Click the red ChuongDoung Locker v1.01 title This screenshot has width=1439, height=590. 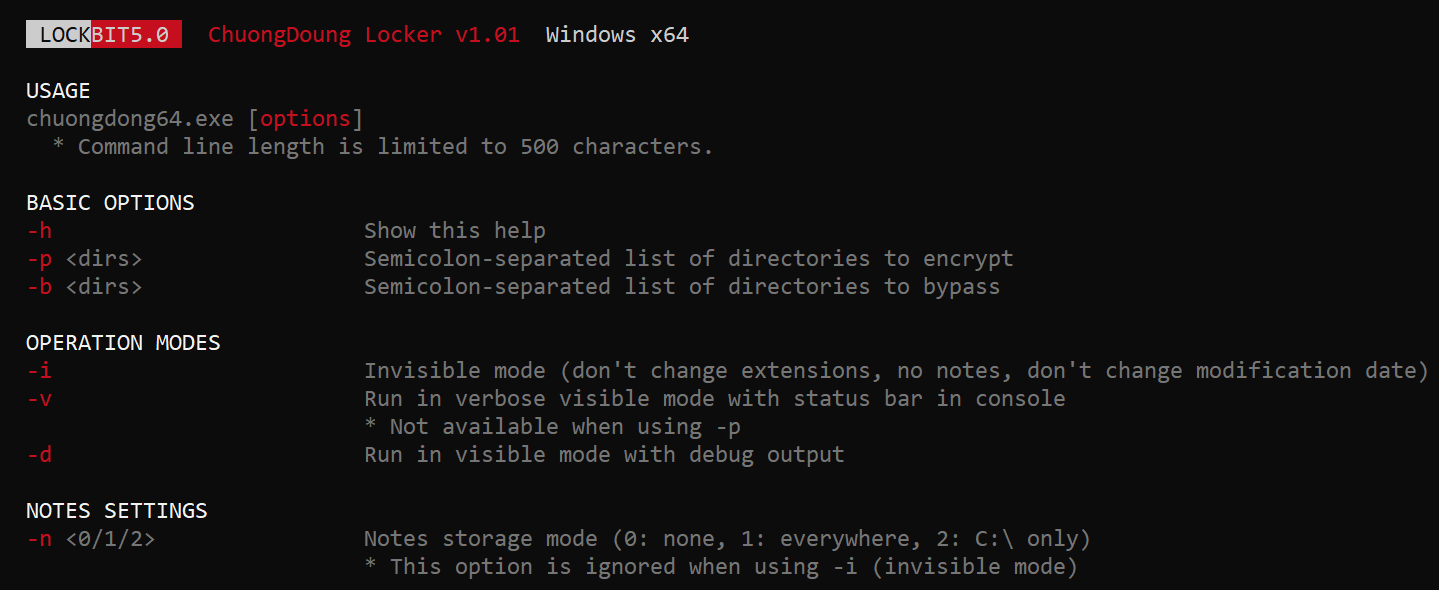tap(364, 35)
